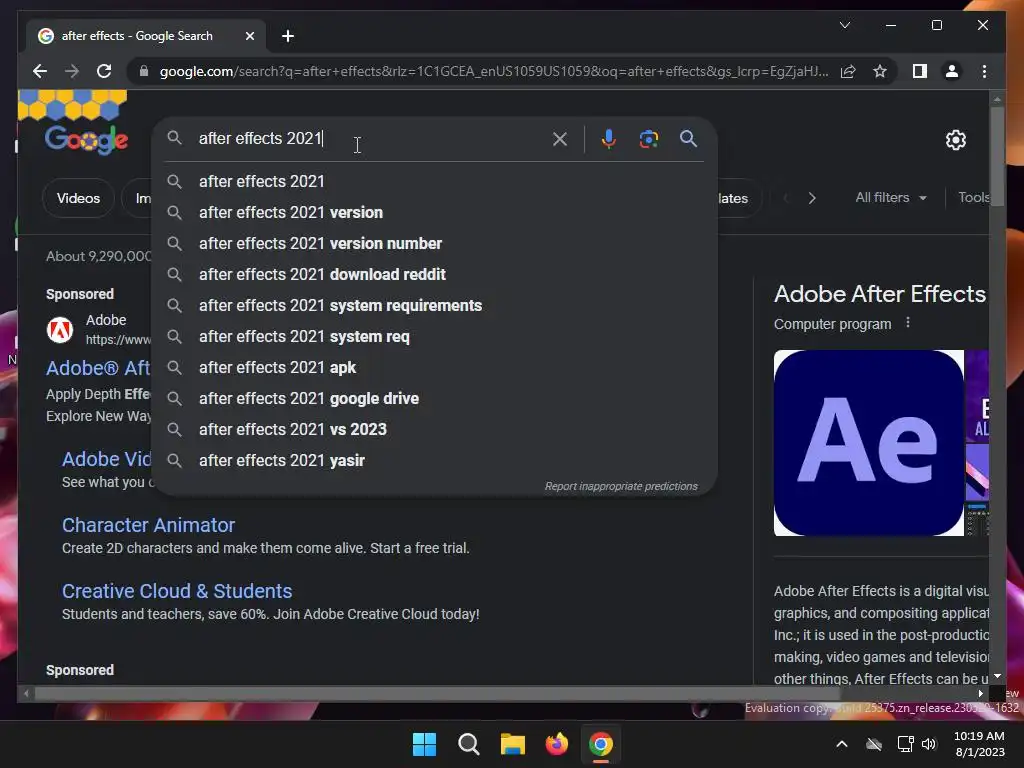Choose suggestion 'after effects 2021 google drive'

pyautogui.click(x=434, y=398)
